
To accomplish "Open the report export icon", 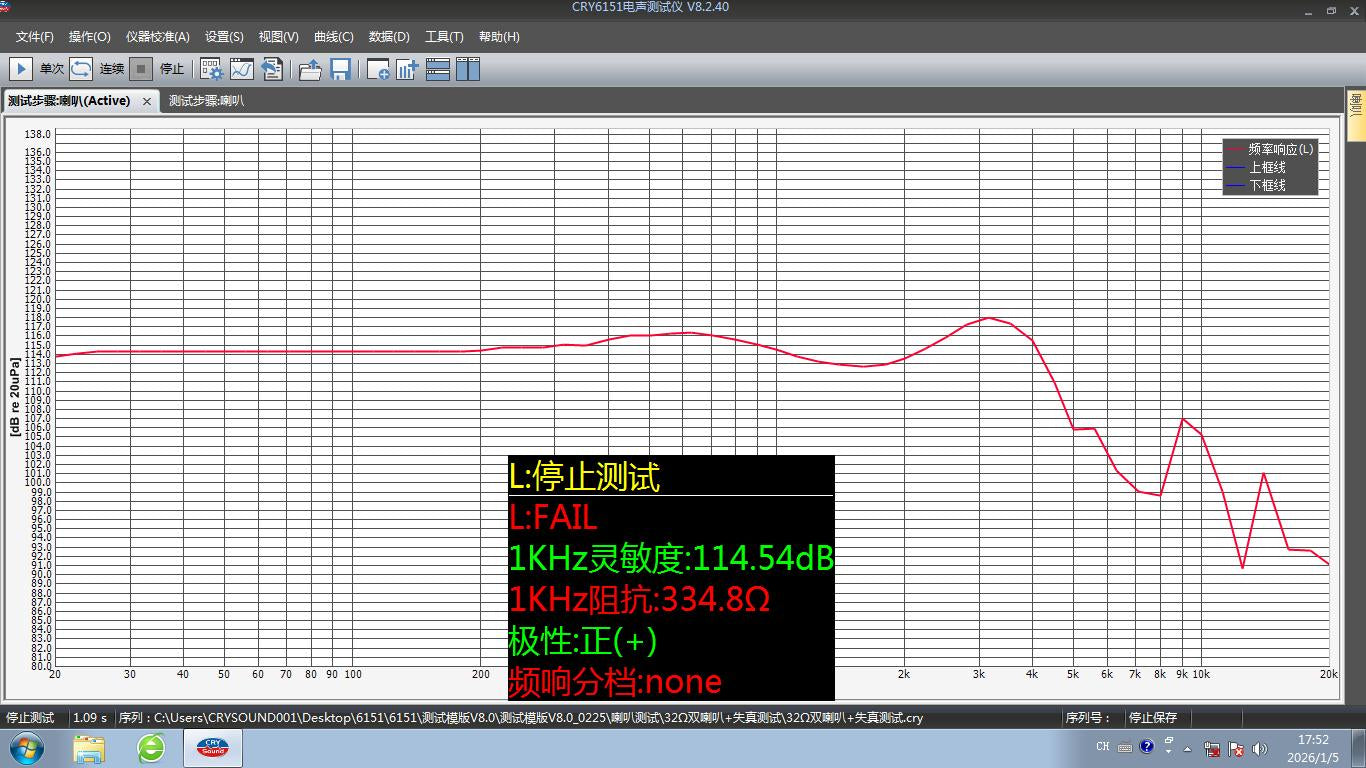I will point(272,69).
